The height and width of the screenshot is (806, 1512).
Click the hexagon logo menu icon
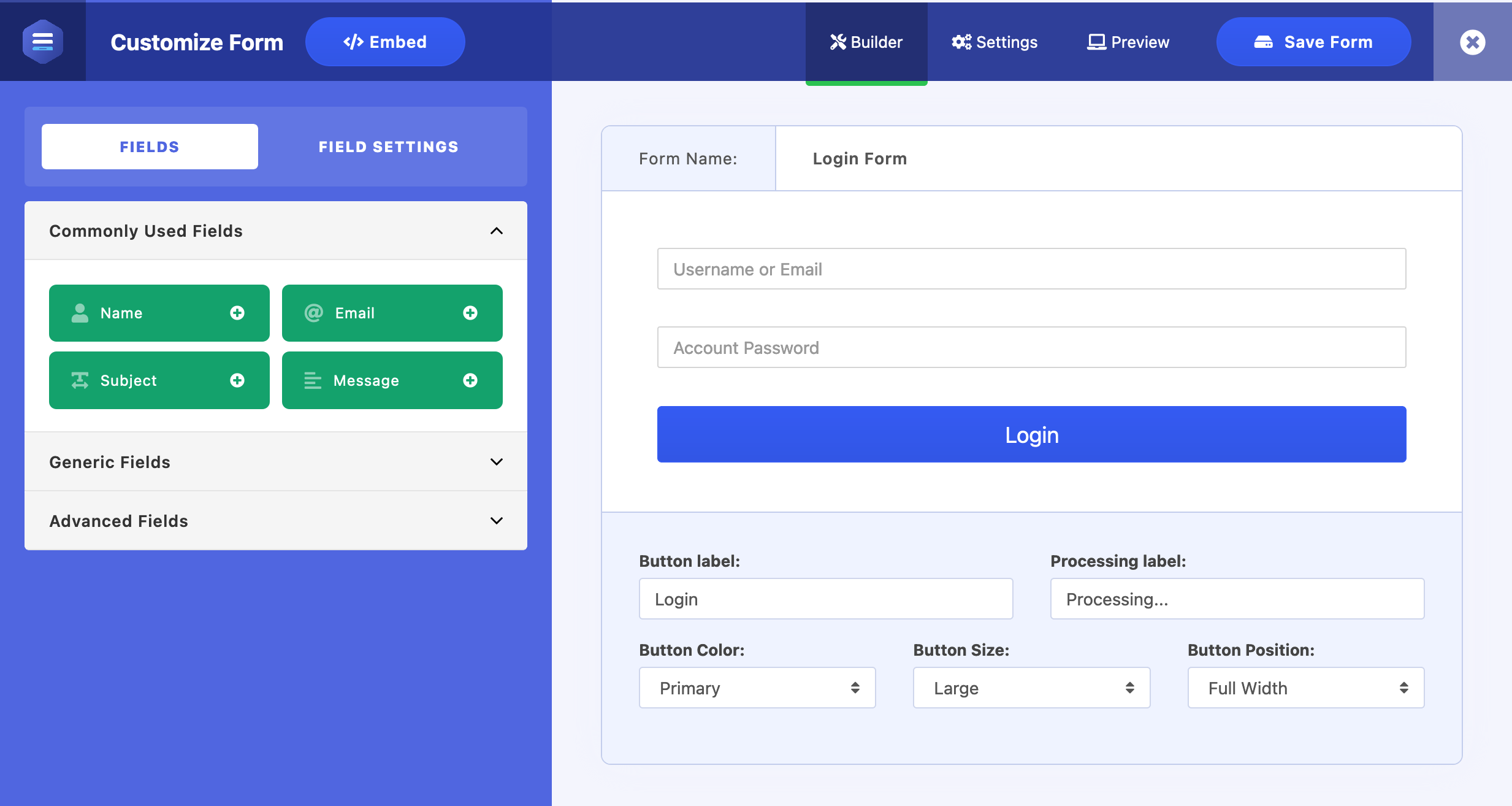pos(42,42)
